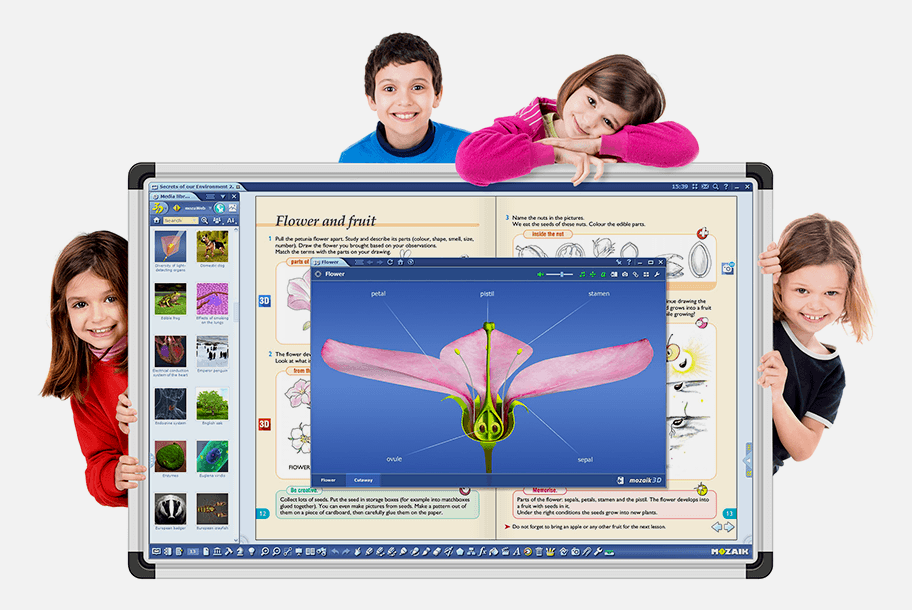Click the crown icon in the bottom toolbar
Screen dimensions: 912x610
pyautogui.click(x=550, y=551)
